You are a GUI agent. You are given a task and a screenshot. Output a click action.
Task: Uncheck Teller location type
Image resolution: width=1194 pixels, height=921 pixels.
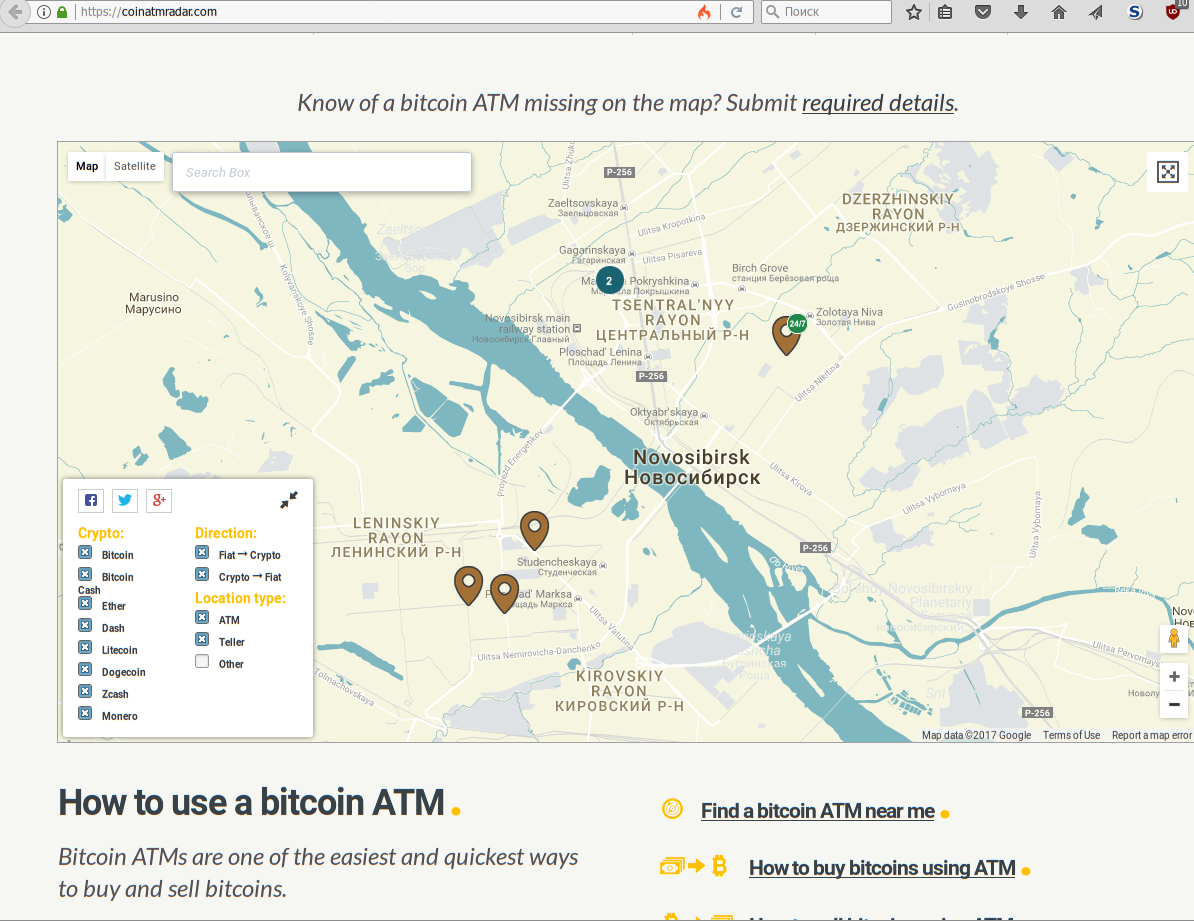(x=202, y=639)
